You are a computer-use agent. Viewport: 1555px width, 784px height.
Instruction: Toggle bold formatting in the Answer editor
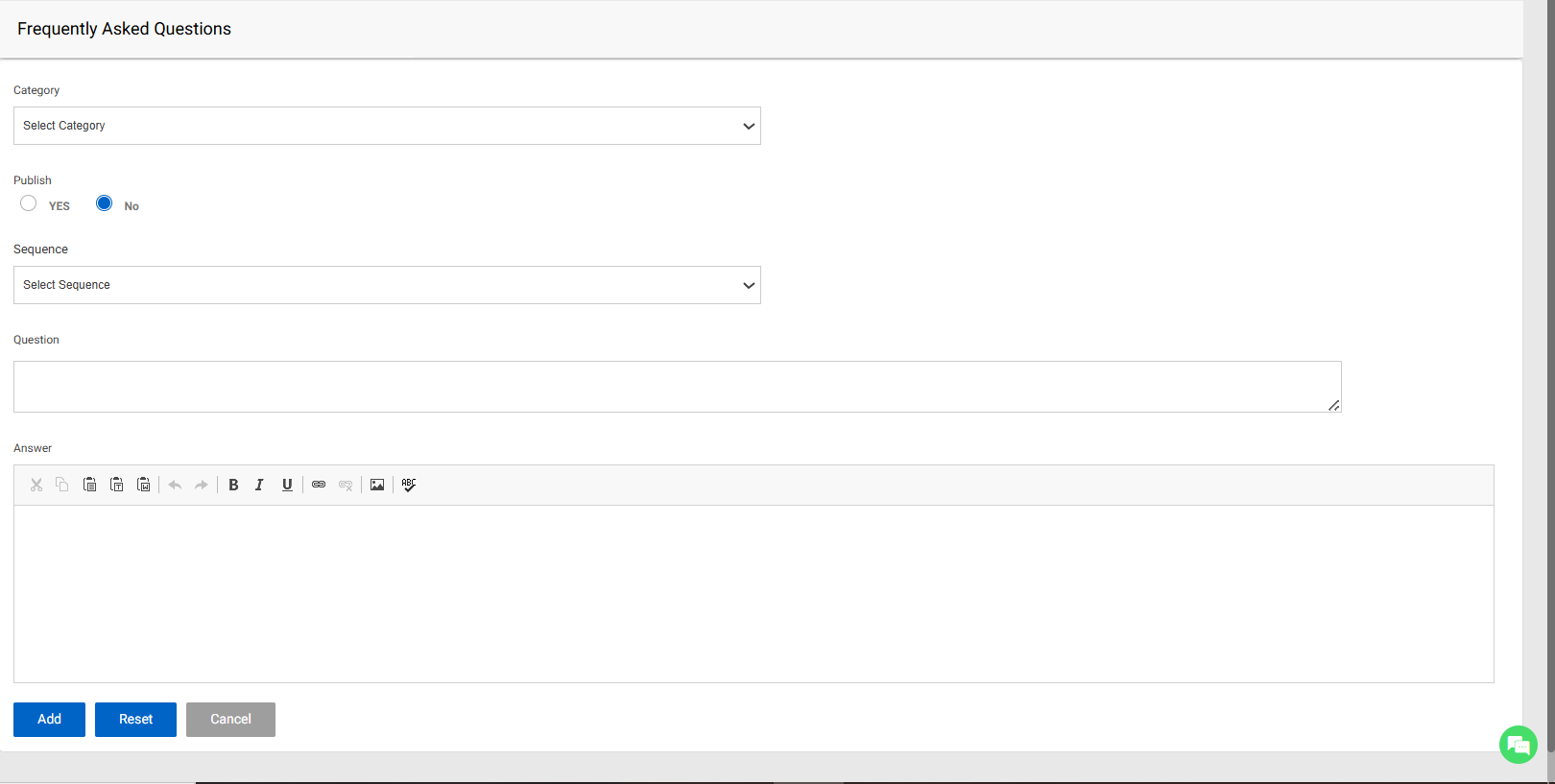pyautogui.click(x=233, y=485)
